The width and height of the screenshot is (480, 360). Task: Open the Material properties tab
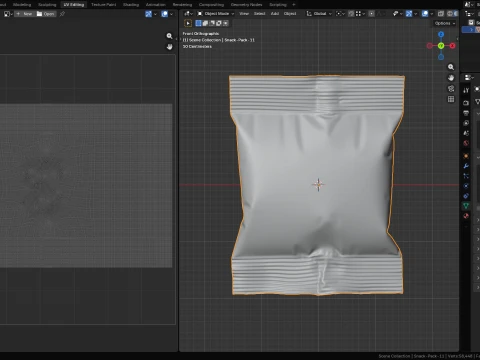click(466, 216)
